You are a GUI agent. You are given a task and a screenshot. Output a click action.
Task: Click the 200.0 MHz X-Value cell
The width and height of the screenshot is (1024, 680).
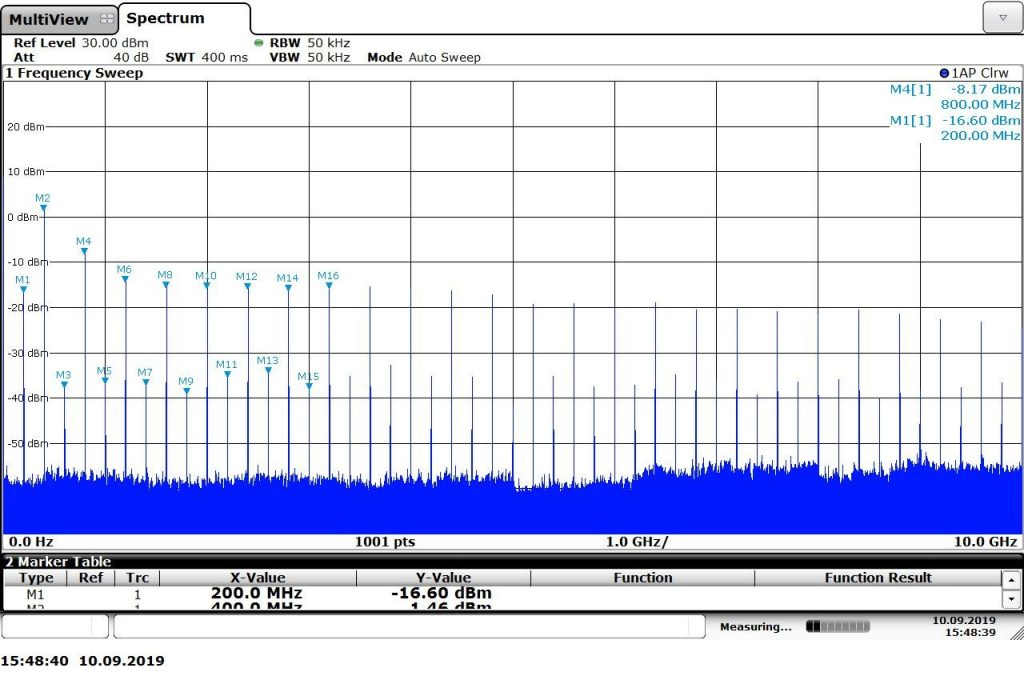coord(257,594)
